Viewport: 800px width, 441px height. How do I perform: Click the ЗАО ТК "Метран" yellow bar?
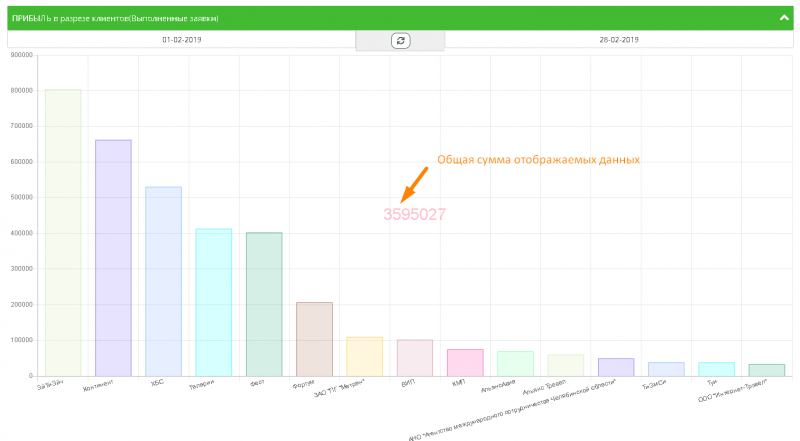[x=364, y=356]
